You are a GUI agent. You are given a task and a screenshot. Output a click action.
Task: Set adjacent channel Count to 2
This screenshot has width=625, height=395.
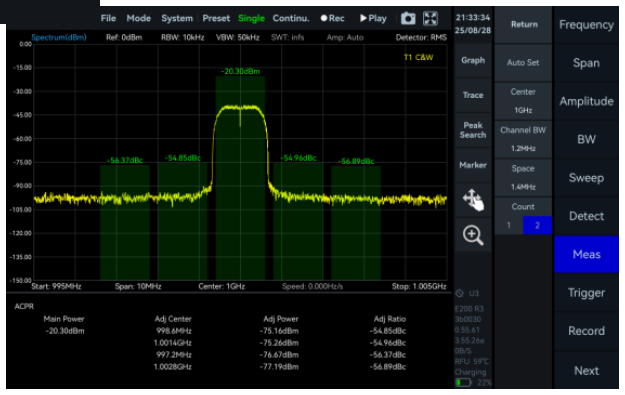click(537, 225)
